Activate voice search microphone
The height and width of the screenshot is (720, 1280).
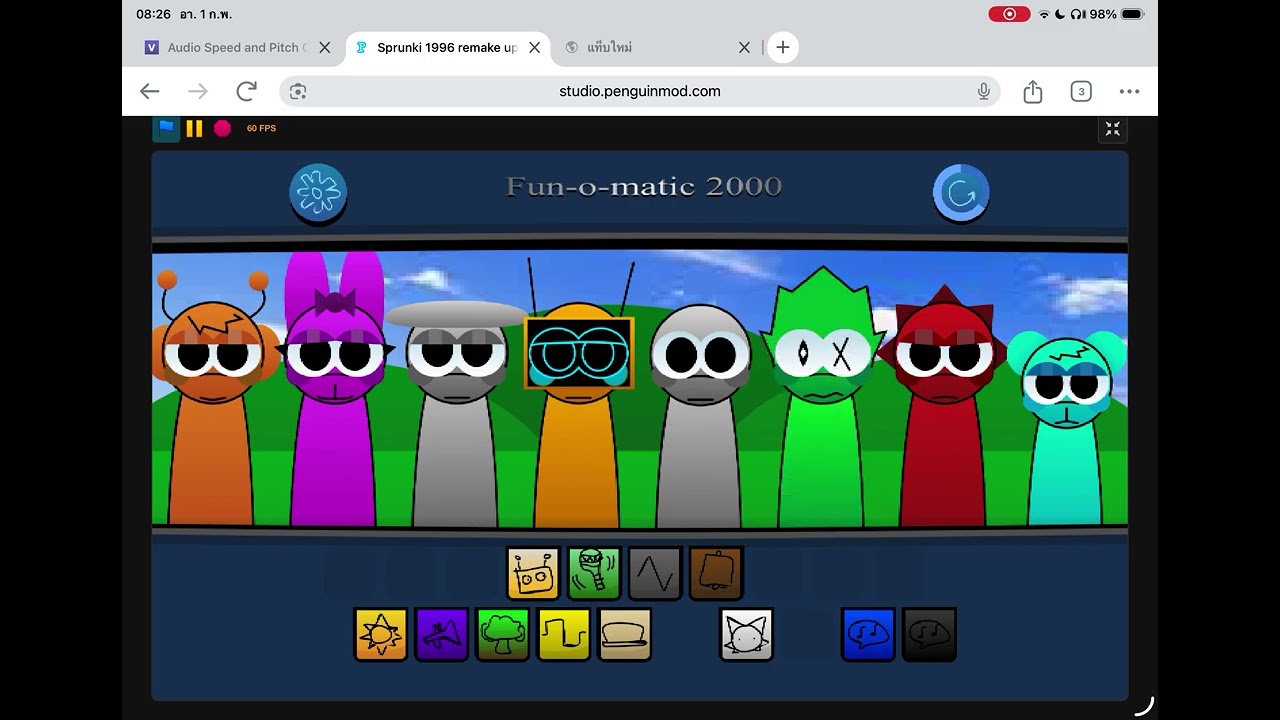(x=983, y=91)
